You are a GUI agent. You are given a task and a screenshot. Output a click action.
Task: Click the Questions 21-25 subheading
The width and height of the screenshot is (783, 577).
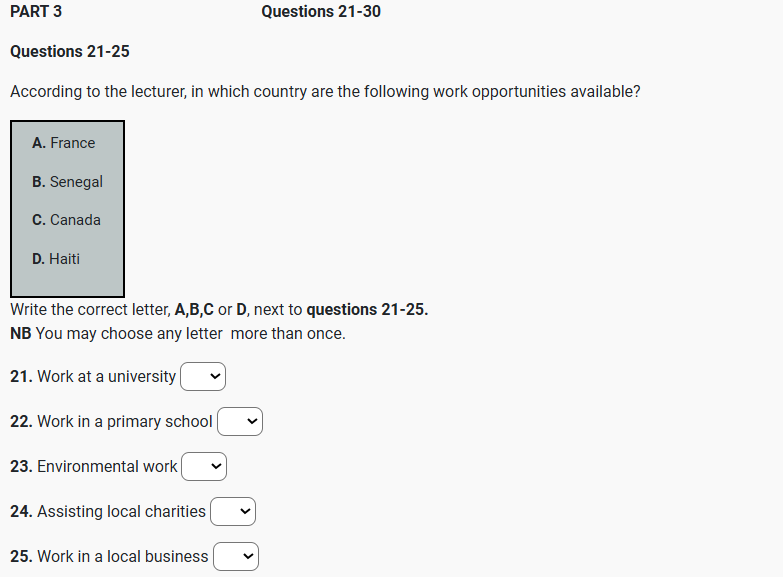point(70,52)
